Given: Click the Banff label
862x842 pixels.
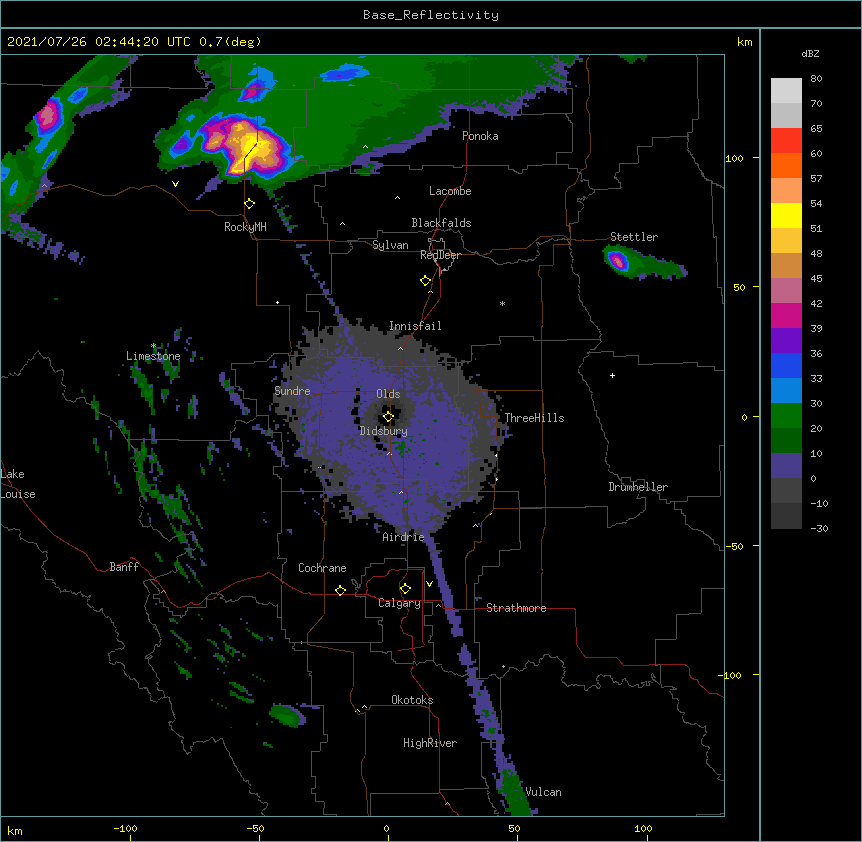Looking at the screenshot, I should 124,567.
